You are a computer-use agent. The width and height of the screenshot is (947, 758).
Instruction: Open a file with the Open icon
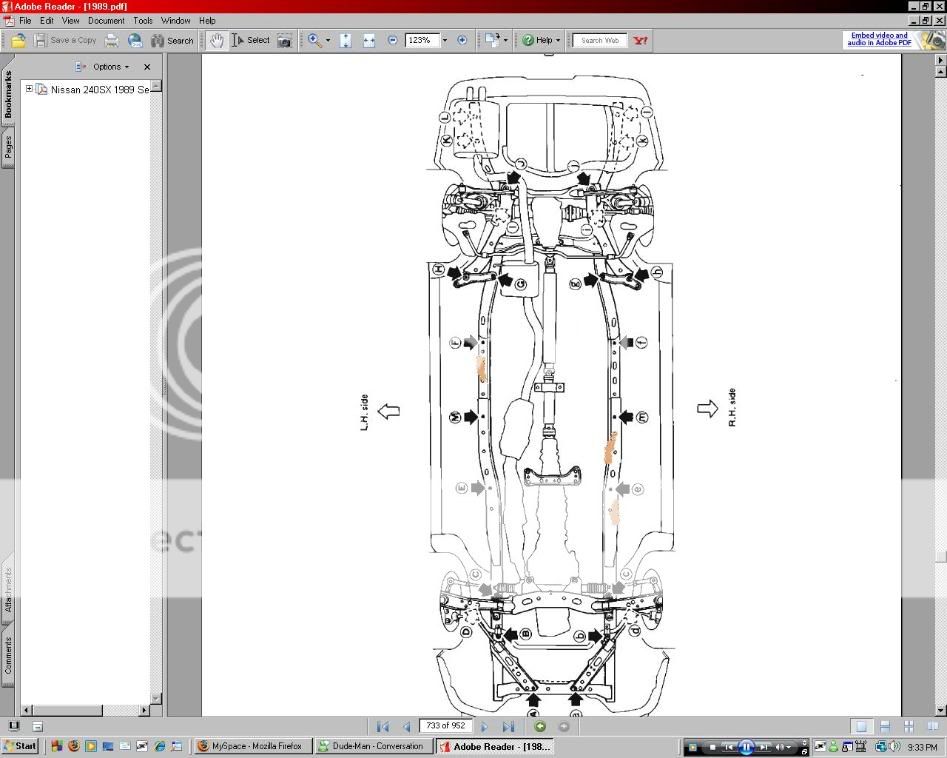pyautogui.click(x=18, y=40)
